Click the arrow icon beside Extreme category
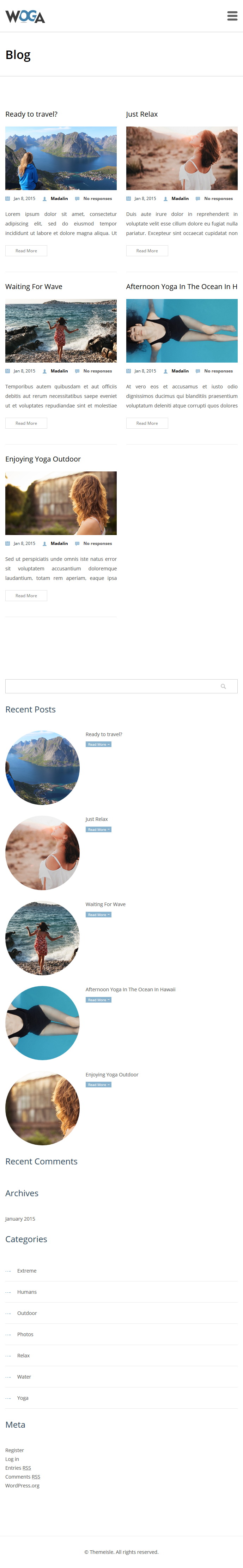Viewport: 243px width, 1568px height. point(8,1271)
